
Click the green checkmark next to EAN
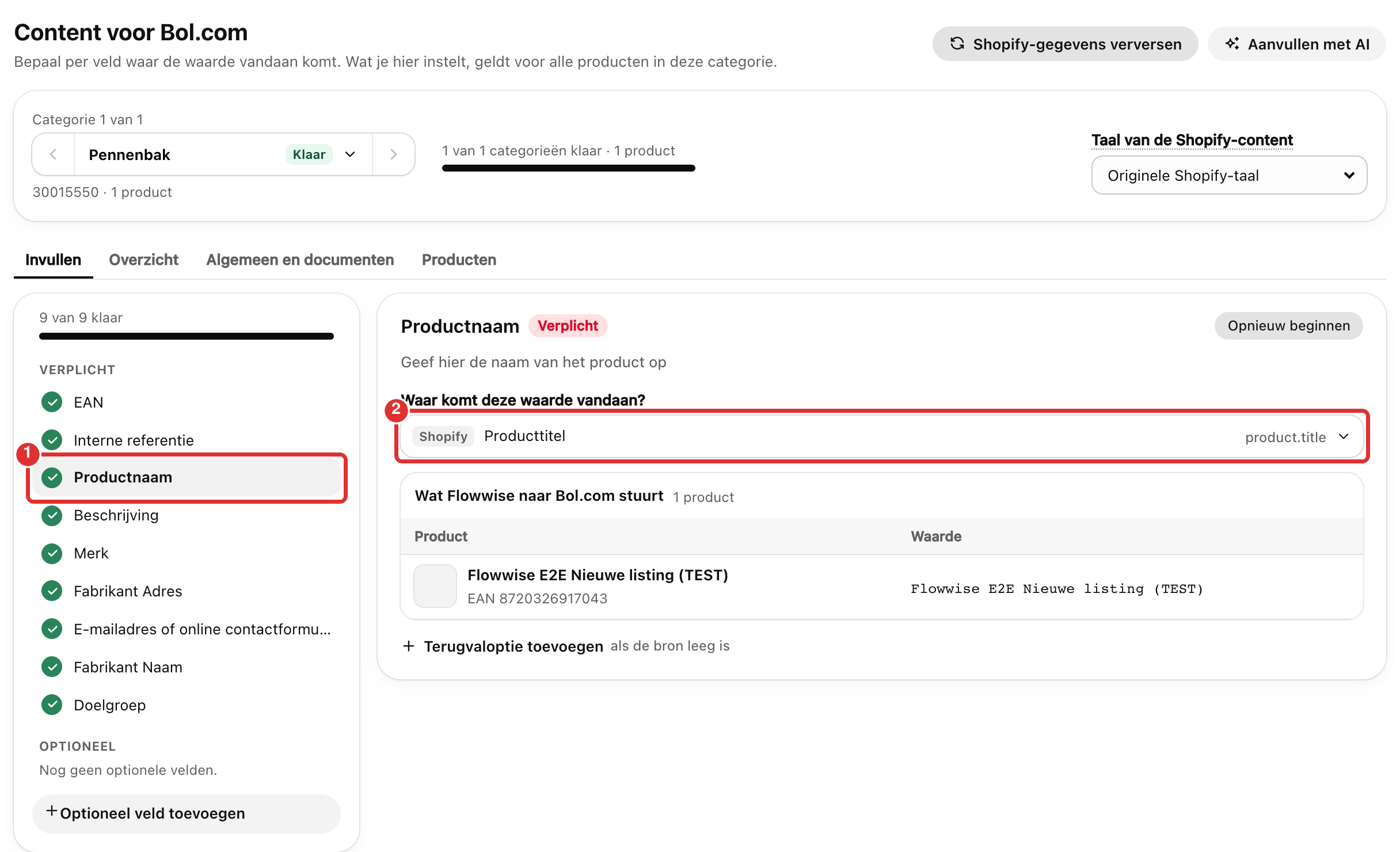[x=52, y=402]
